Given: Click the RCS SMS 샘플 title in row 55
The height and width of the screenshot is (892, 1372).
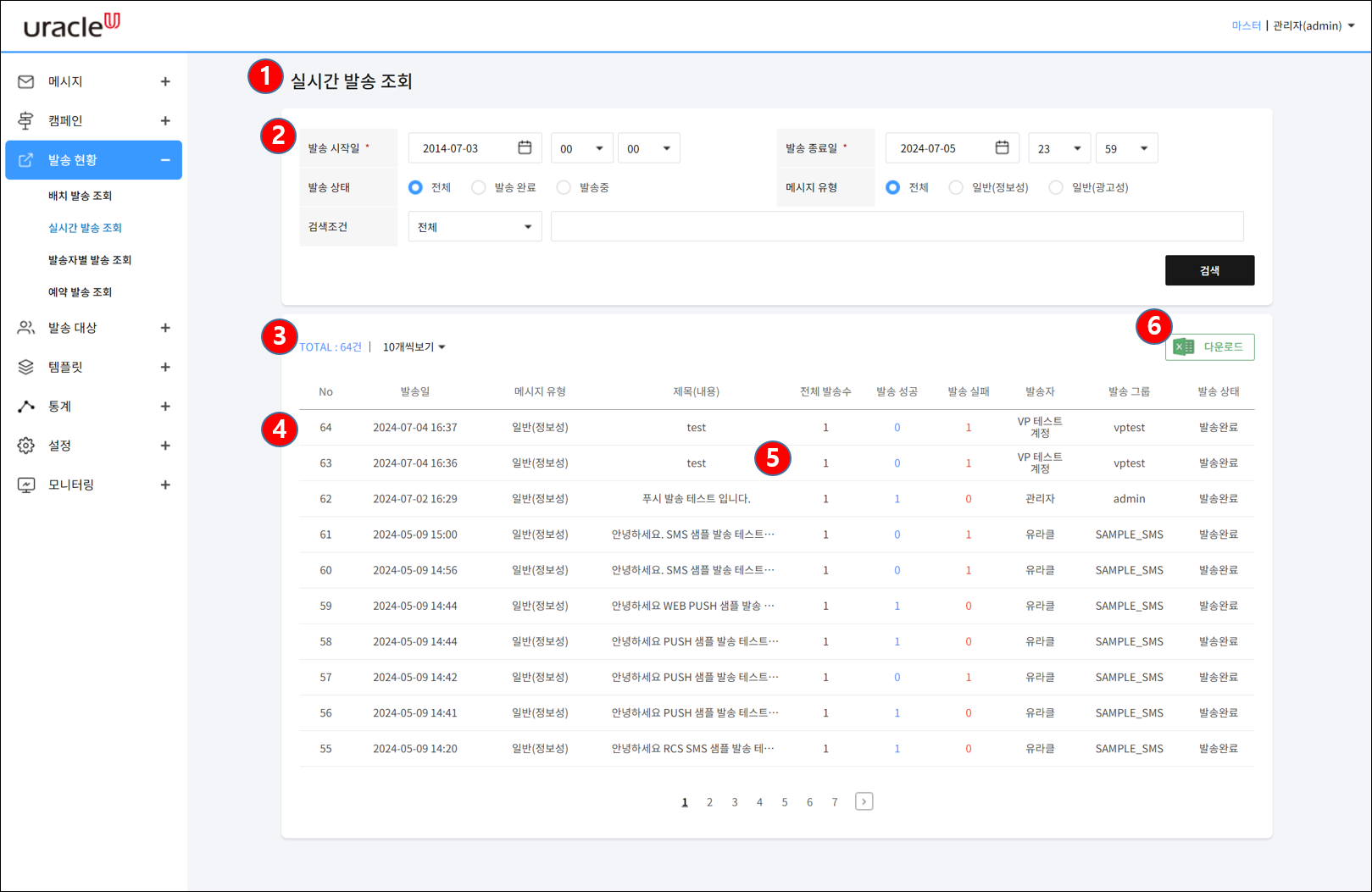Looking at the screenshot, I should pos(693,749).
